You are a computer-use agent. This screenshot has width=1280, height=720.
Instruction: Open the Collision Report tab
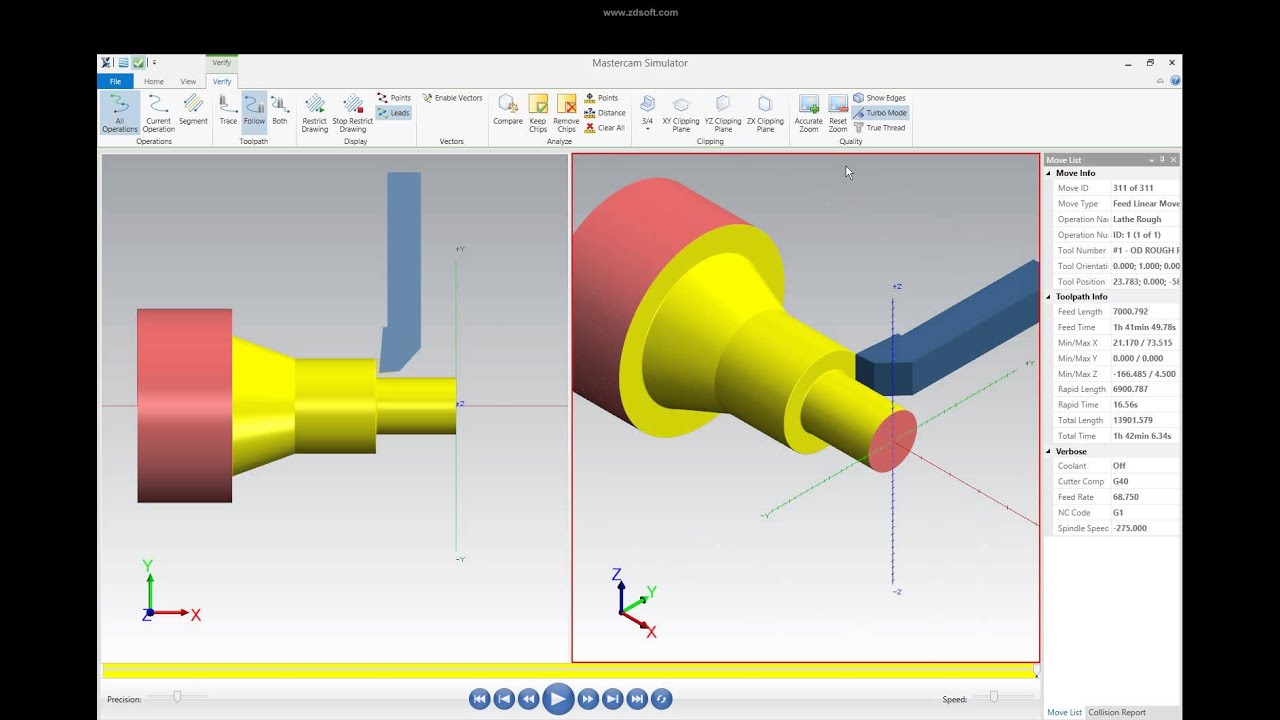pos(1117,712)
